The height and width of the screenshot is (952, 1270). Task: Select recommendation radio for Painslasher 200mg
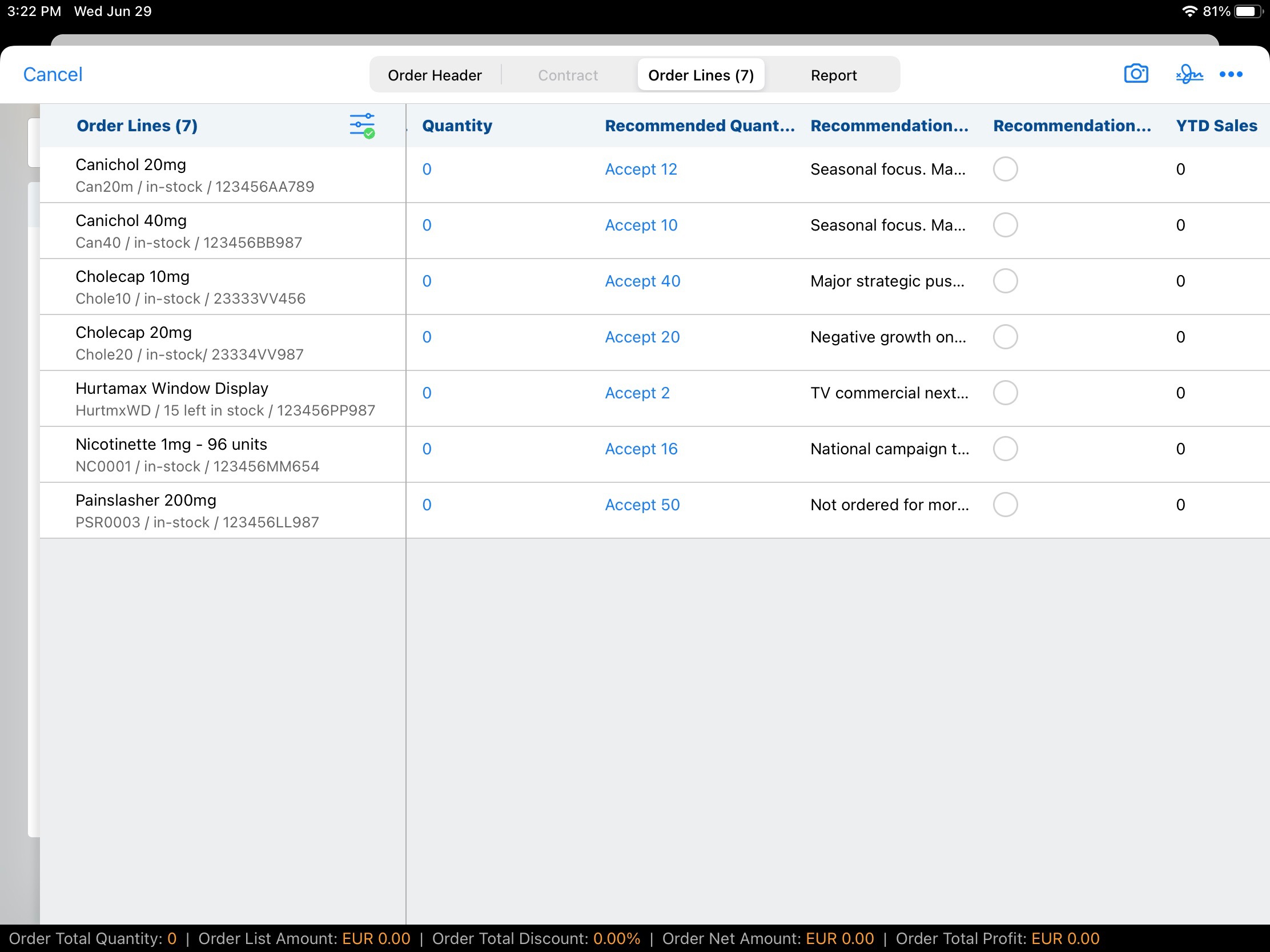[1004, 505]
